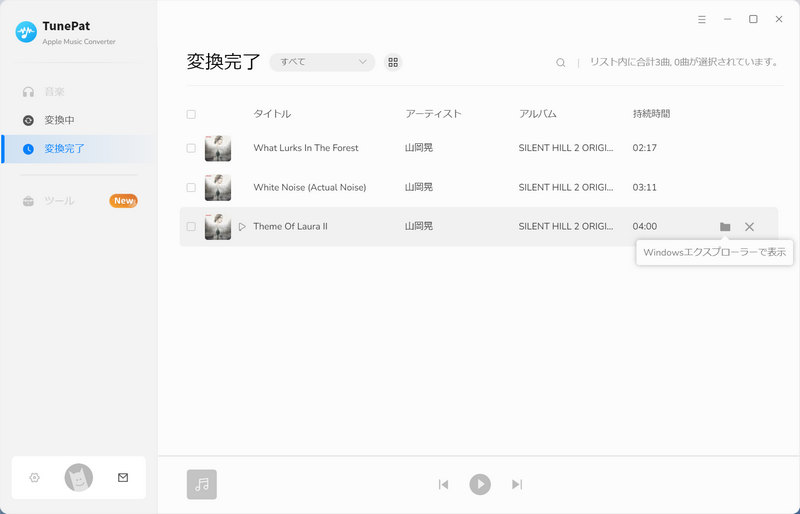The width and height of the screenshot is (800, 514).
Task: Select the 変換完了 sidebar item
Action: click(79, 149)
